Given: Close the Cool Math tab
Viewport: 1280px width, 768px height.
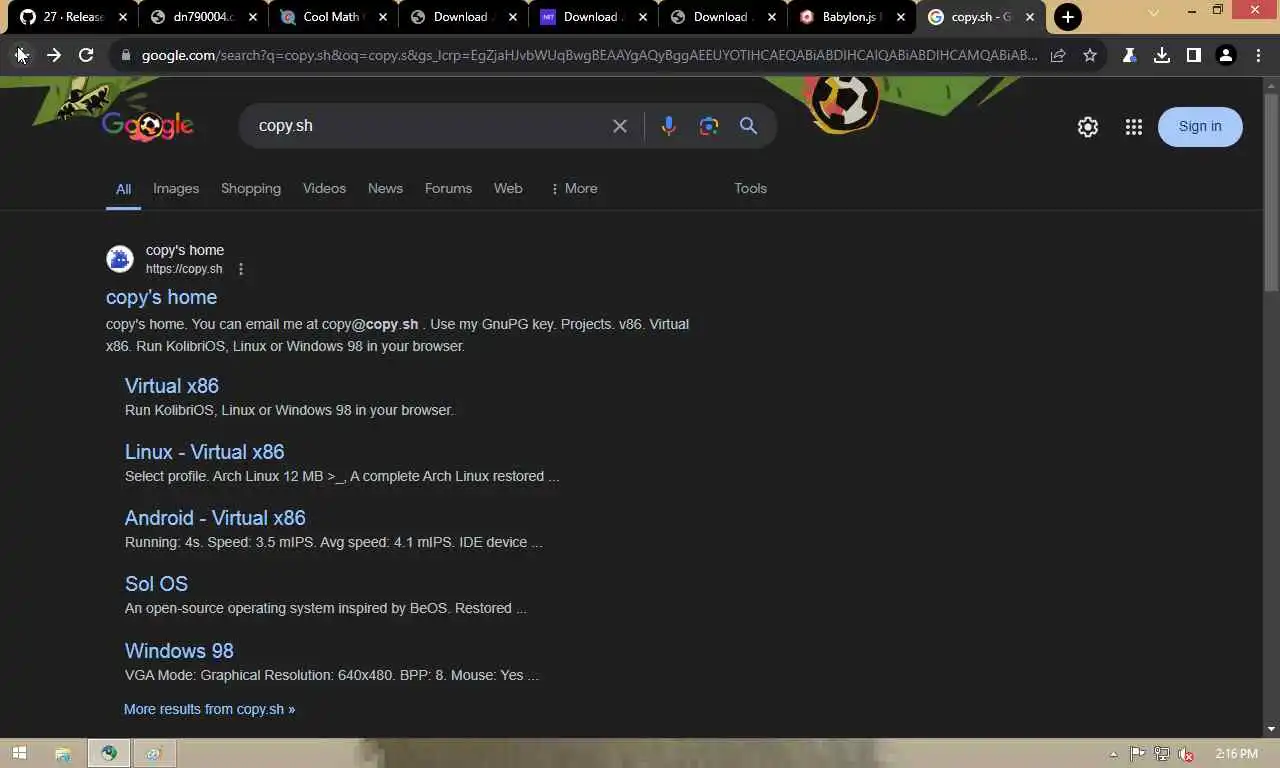Looking at the screenshot, I should point(381,17).
